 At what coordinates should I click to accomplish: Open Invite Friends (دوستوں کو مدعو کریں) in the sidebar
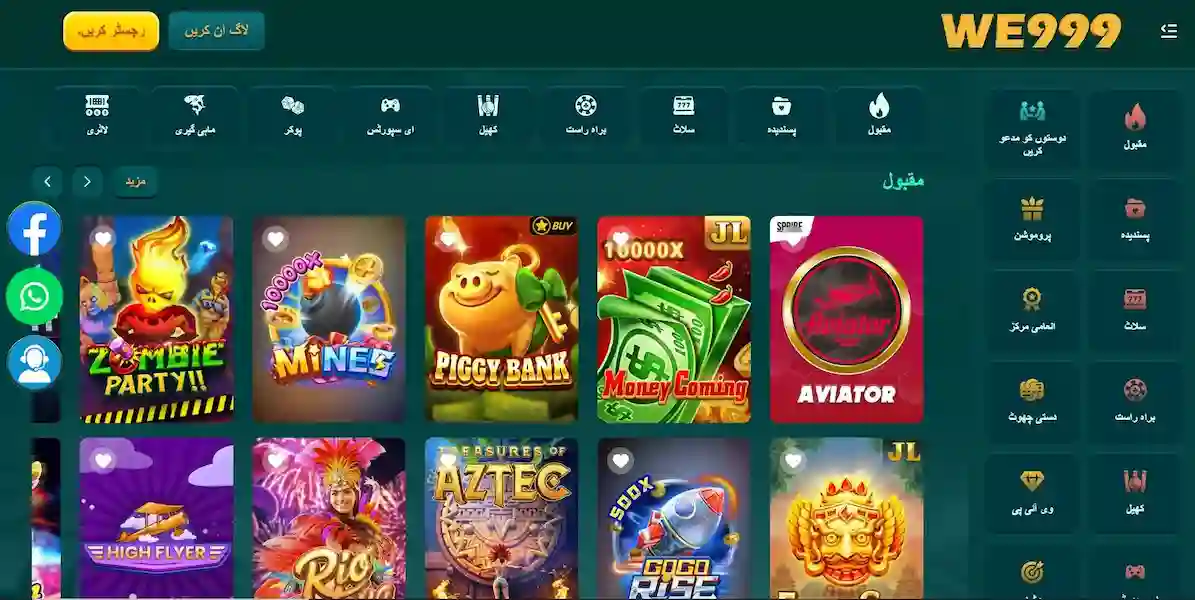coord(1033,127)
